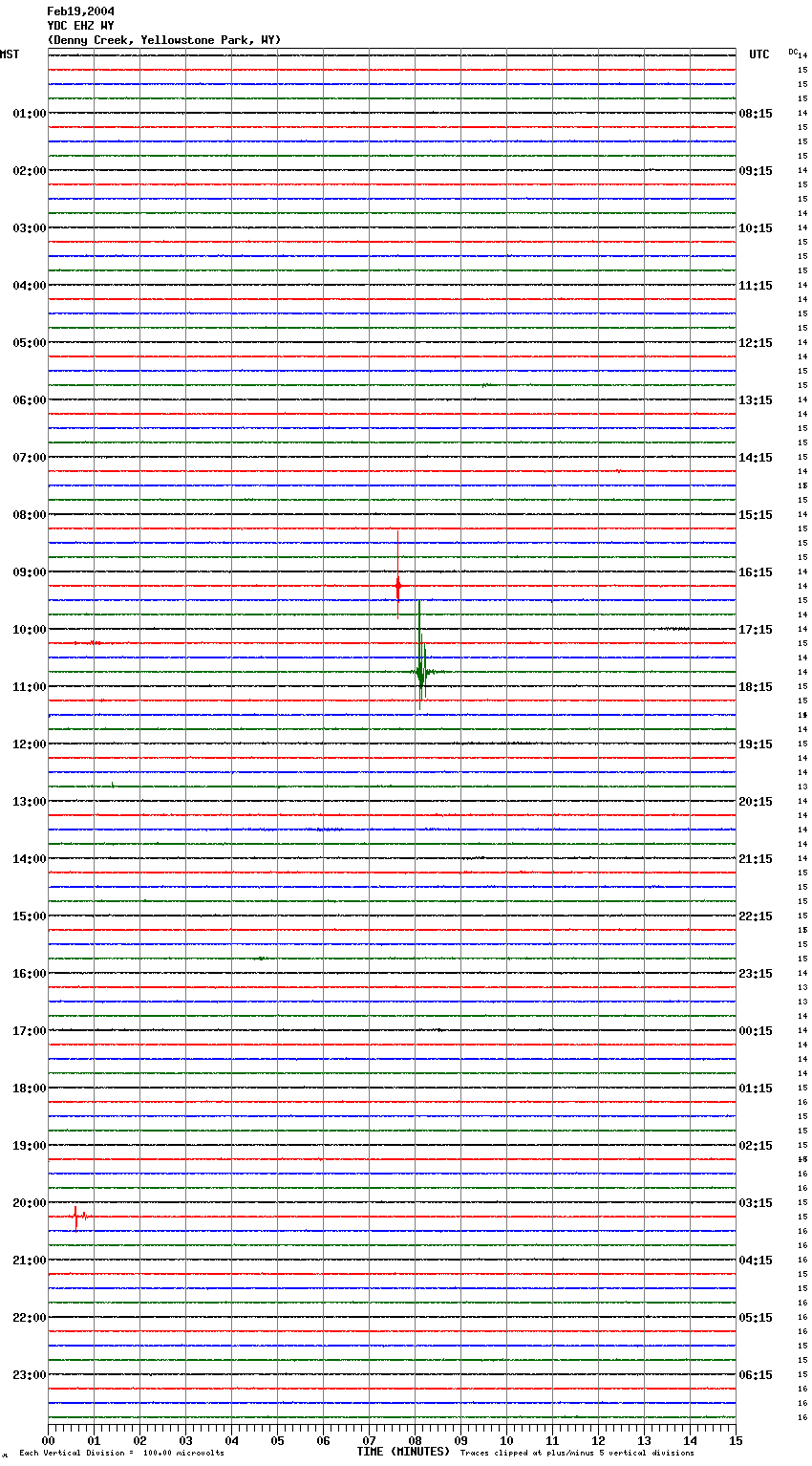Select the 17:00 MST time label
Screen dimensions: 812x1466
pos(29,1031)
